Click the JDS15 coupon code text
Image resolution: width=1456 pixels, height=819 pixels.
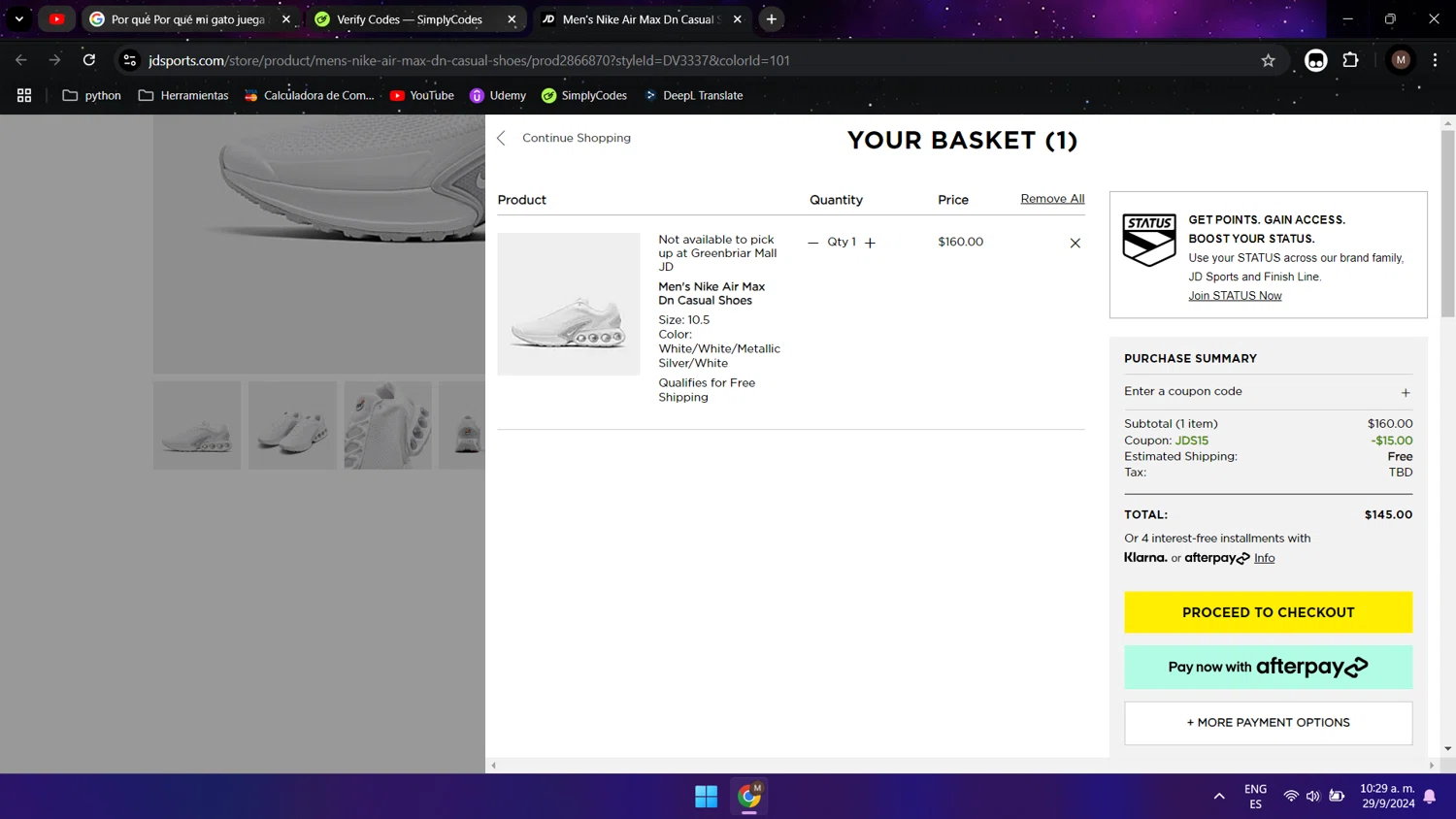(1192, 441)
